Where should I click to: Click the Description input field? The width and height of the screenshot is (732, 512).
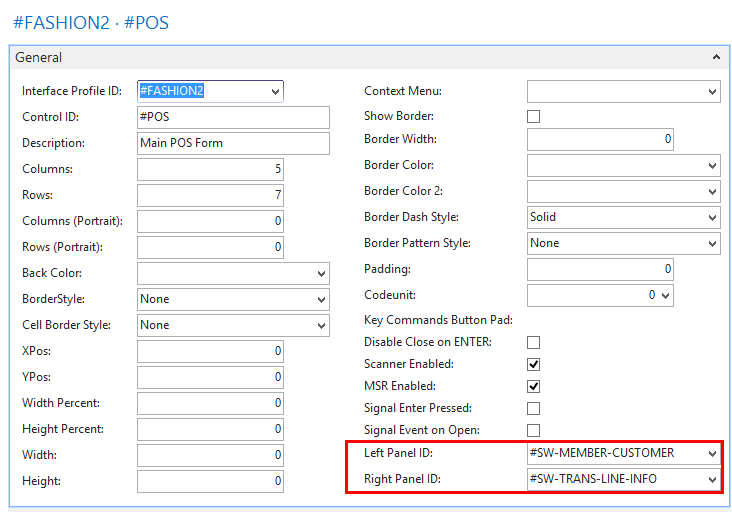233,143
